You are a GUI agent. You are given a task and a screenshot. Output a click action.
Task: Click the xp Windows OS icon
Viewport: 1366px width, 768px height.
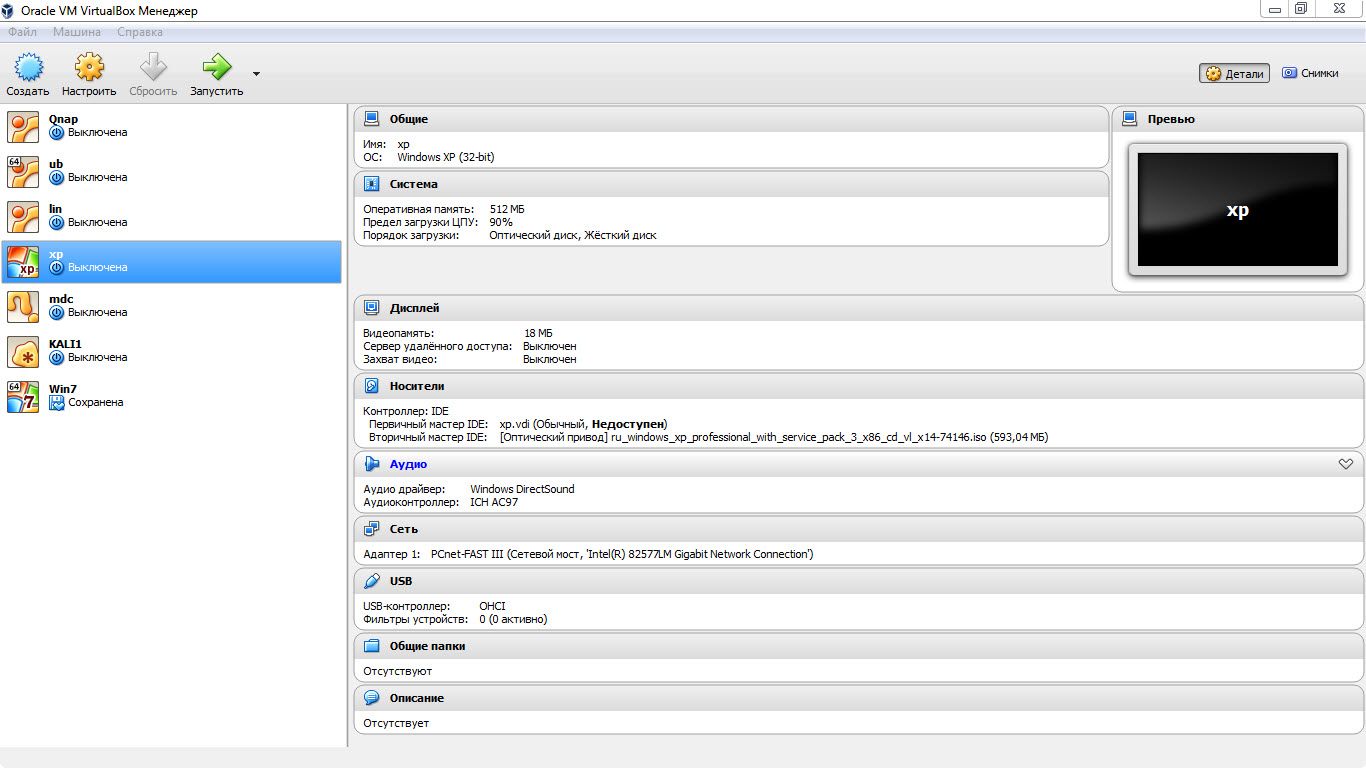point(23,262)
